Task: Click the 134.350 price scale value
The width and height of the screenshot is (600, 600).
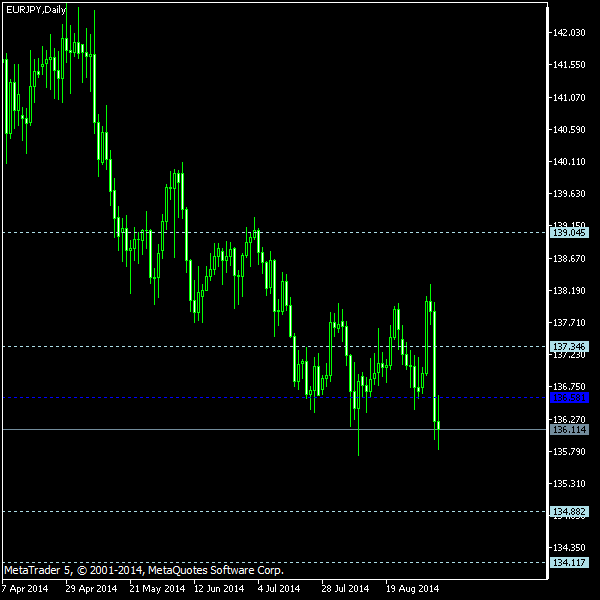Action: tap(569, 548)
